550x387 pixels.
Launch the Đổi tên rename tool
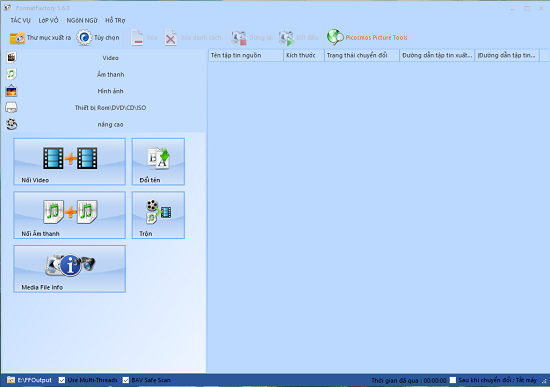click(x=158, y=161)
